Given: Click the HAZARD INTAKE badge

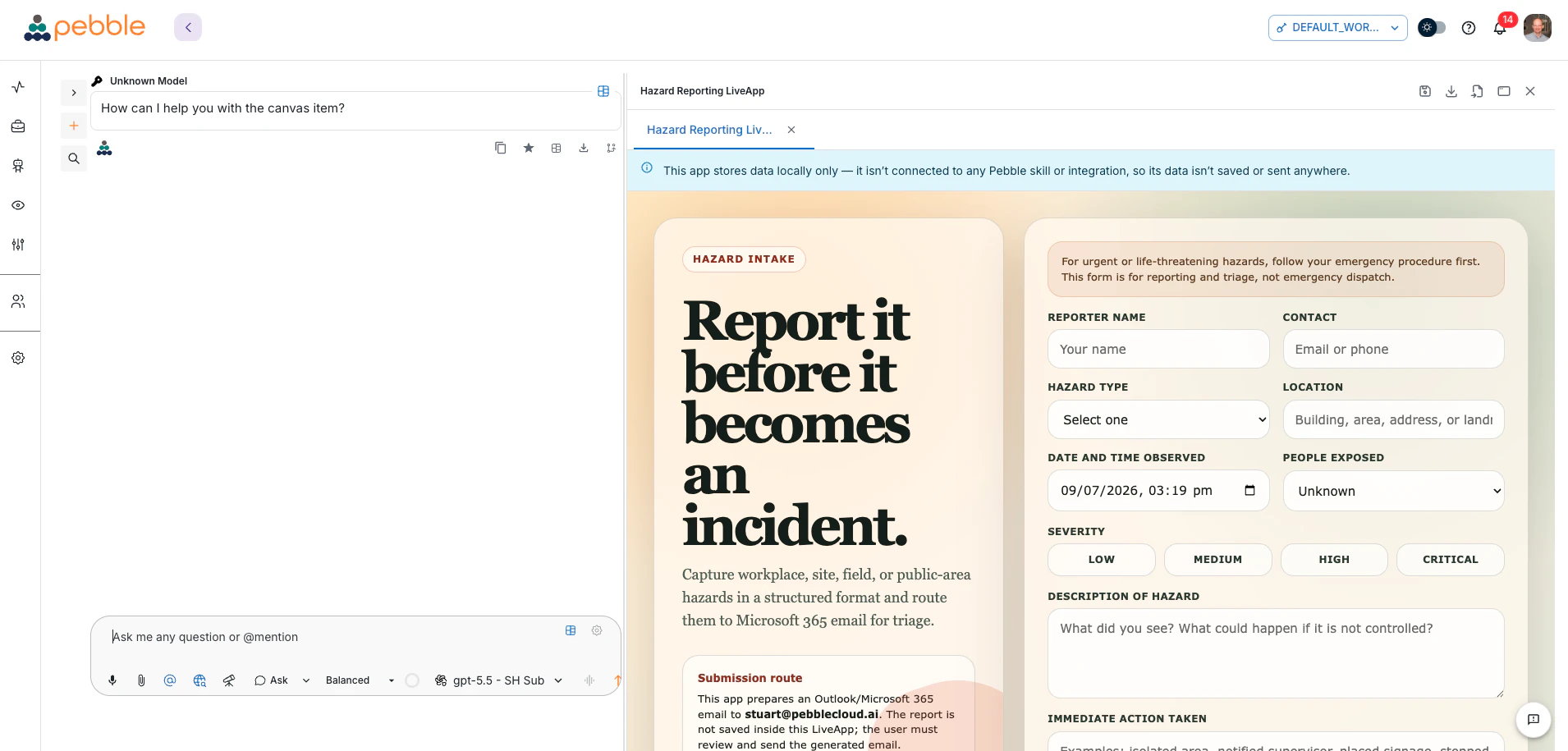Looking at the screenshot, I should 744,259.
